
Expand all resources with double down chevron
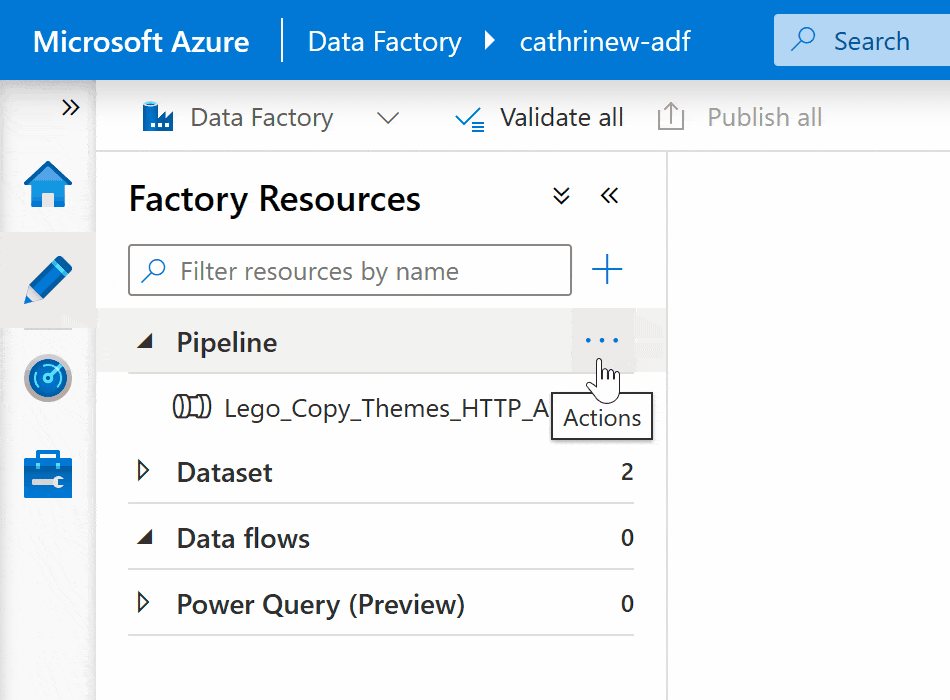tap(562, 196)
